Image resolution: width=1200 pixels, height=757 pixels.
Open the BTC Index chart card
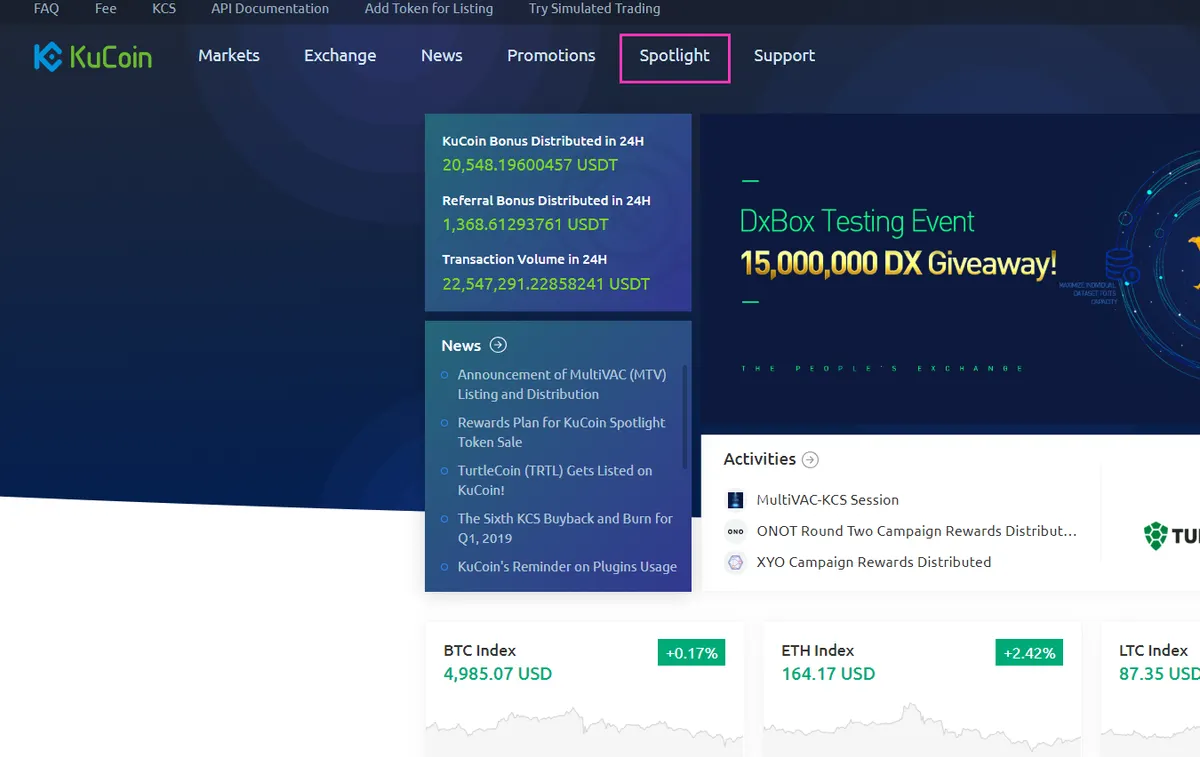click(x=584, y=690)
